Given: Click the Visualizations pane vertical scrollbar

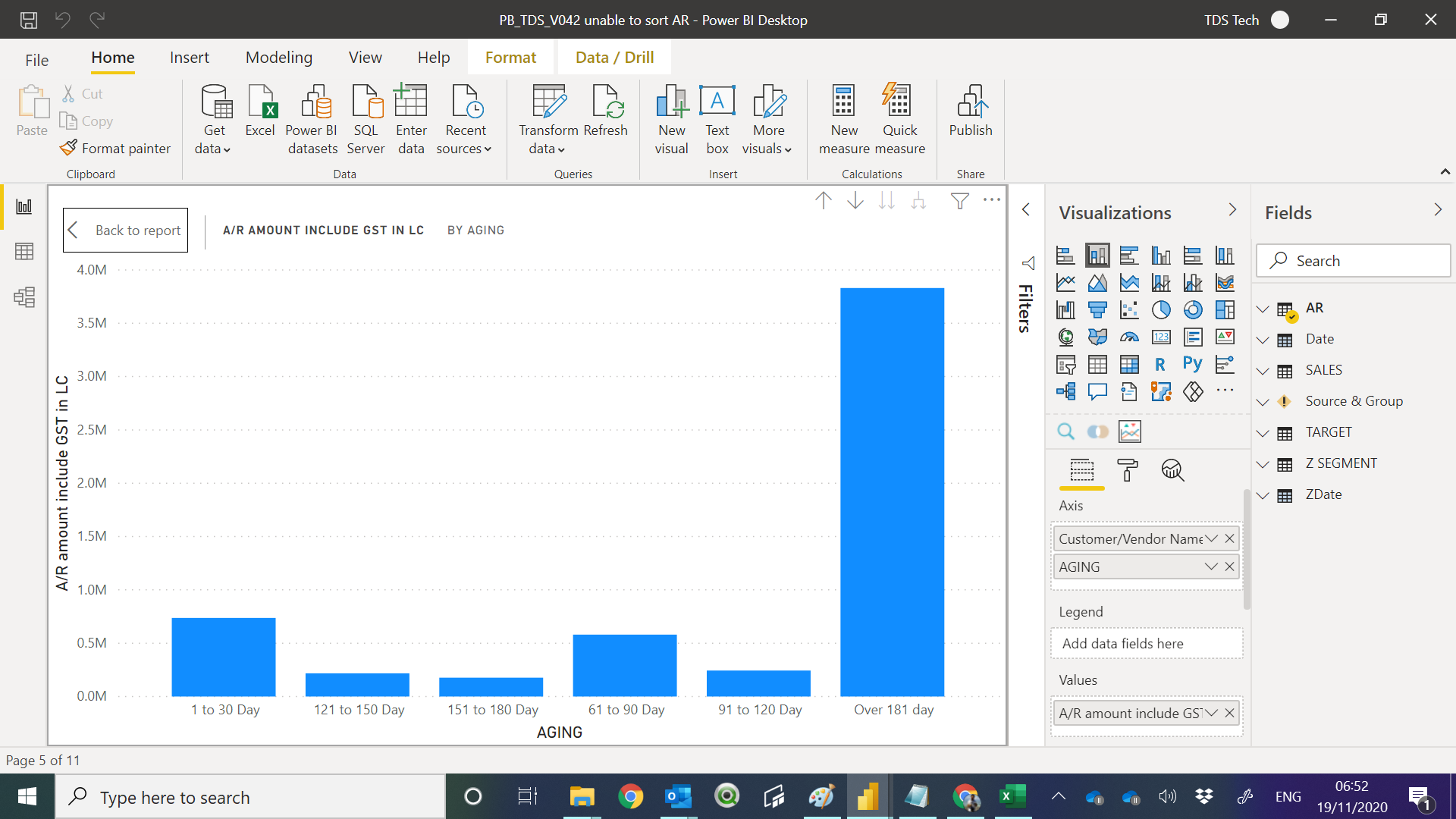Looking at the screenshot, I should (x=1247, y=549).
